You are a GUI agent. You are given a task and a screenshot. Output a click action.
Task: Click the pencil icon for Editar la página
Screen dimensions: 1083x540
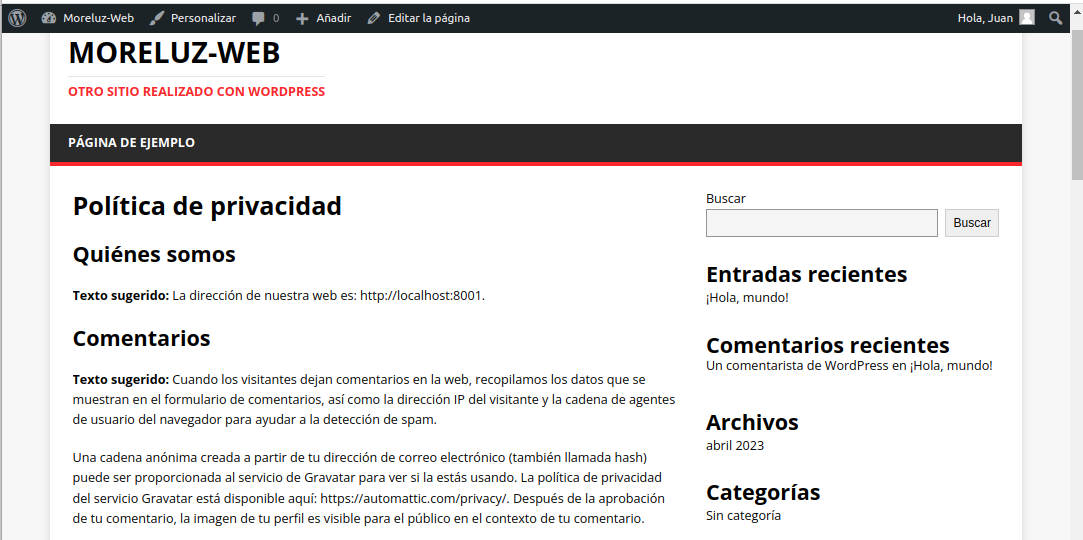(374, 18)
